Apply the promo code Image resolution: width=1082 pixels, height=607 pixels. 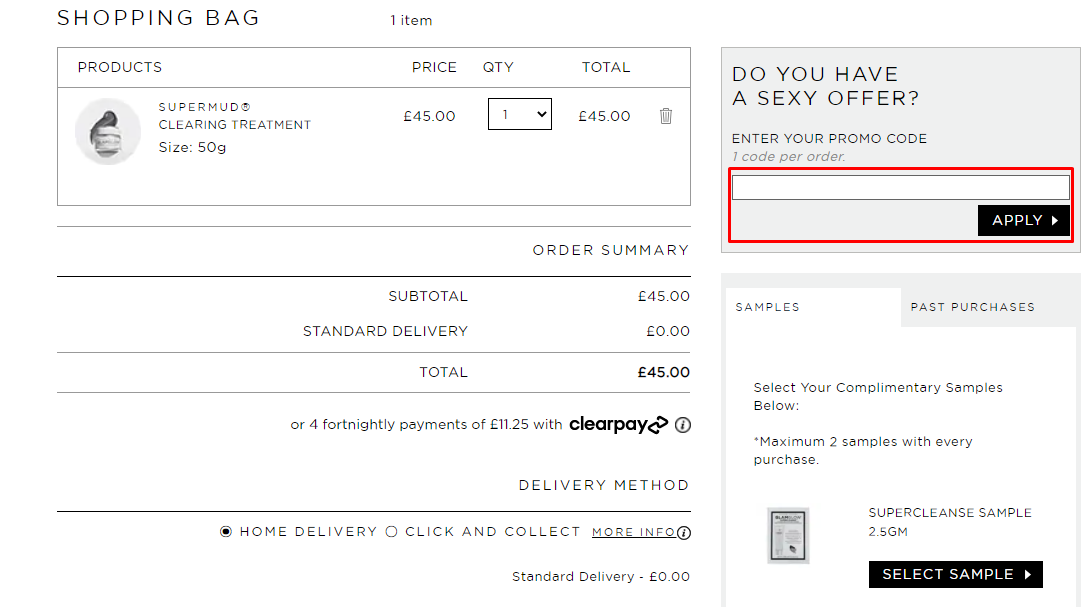[1023, 220]
